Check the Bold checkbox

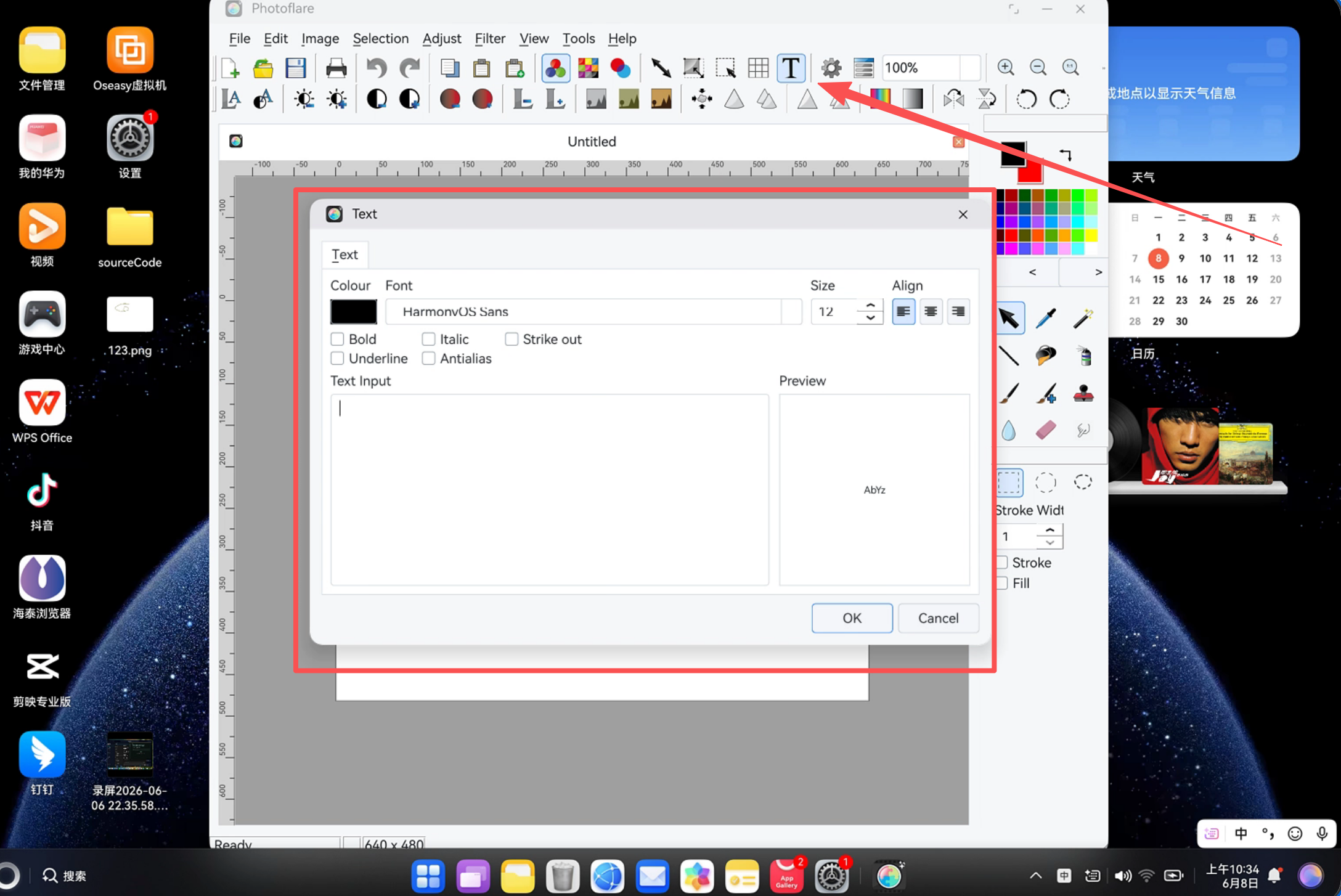(337, 339)
